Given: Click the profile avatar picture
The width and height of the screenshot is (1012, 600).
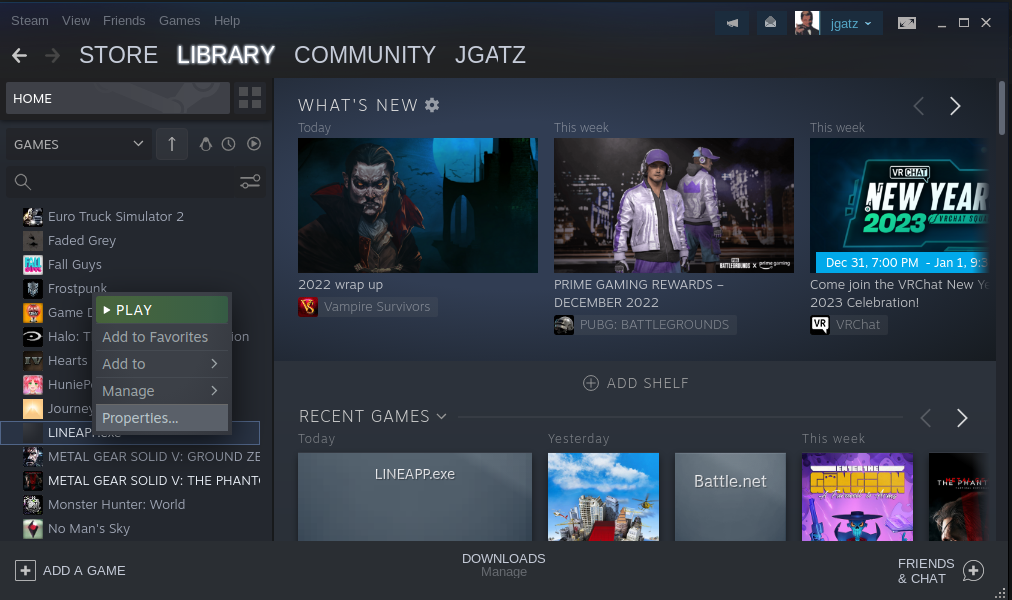Looking at the screenshot, I should [x=807, y=23].
